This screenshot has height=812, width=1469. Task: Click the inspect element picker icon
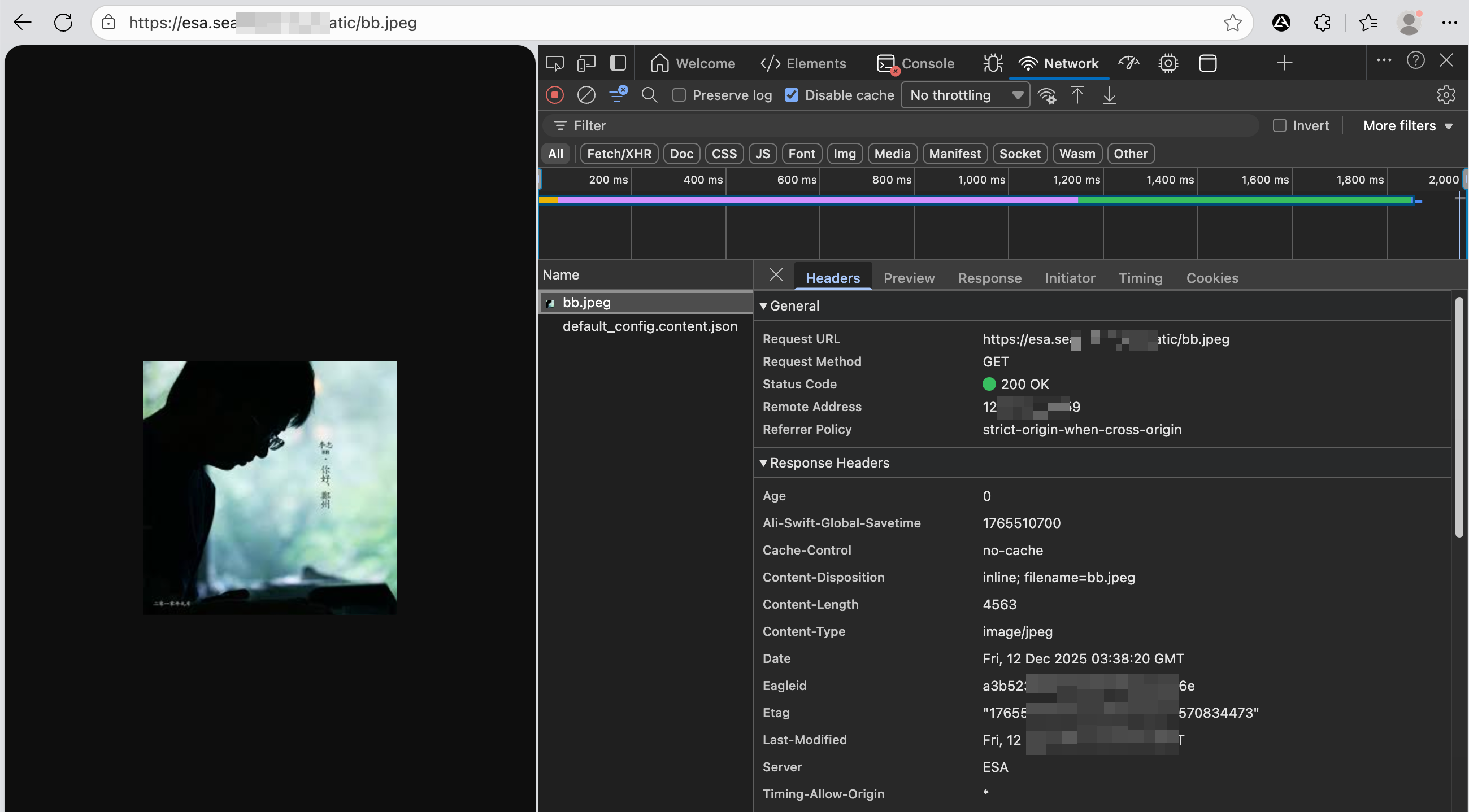[554, 63]
